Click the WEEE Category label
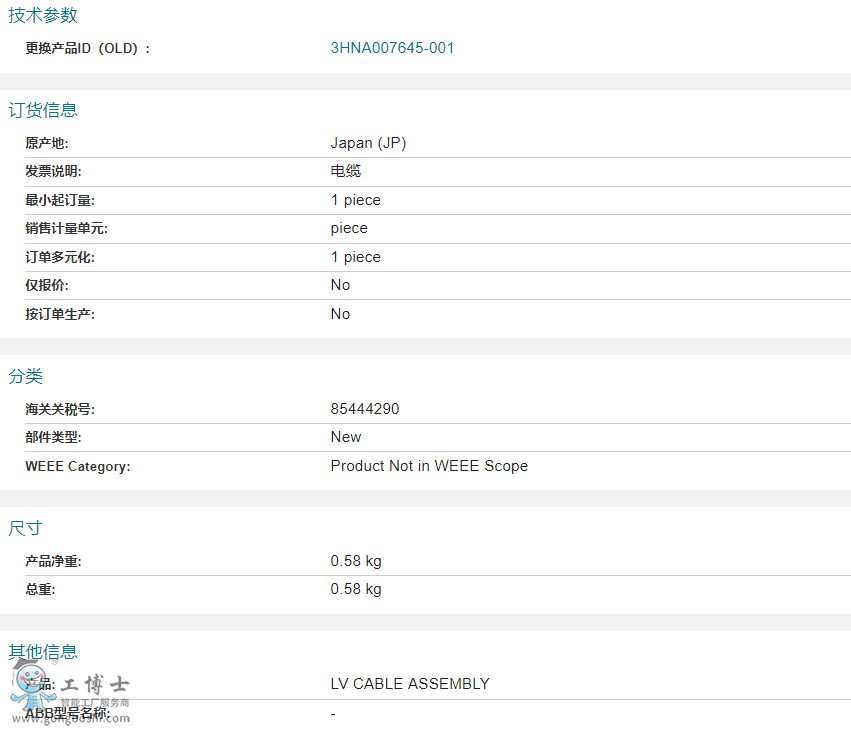 click(78, 466)
